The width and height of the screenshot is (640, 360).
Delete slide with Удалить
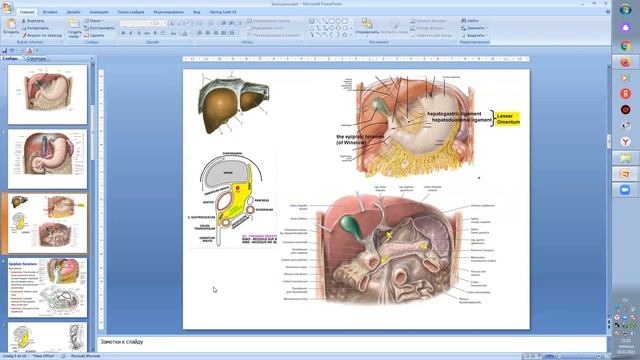click(x=94, y=36)
